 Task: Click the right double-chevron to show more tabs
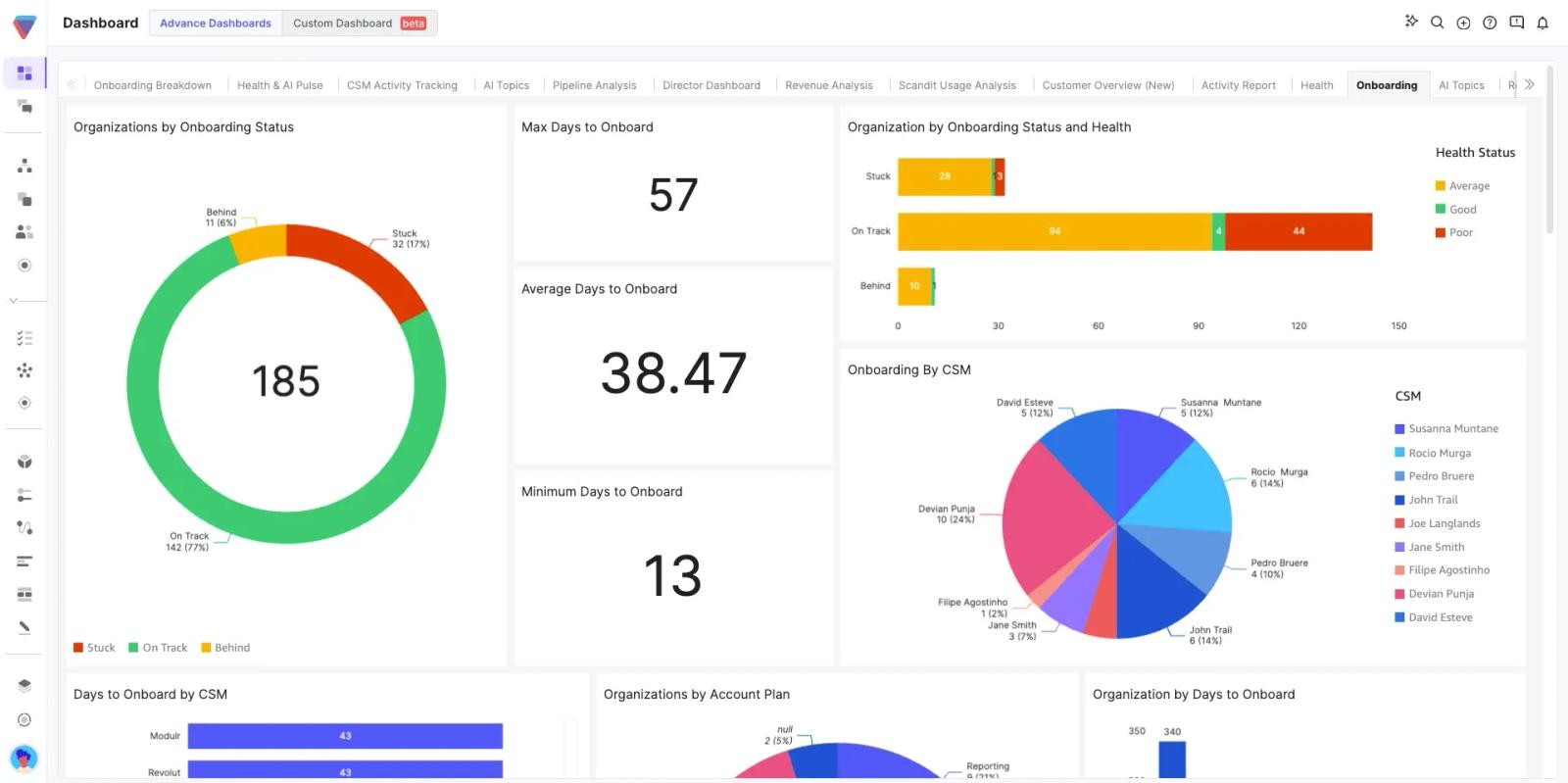pos(1529,85)
